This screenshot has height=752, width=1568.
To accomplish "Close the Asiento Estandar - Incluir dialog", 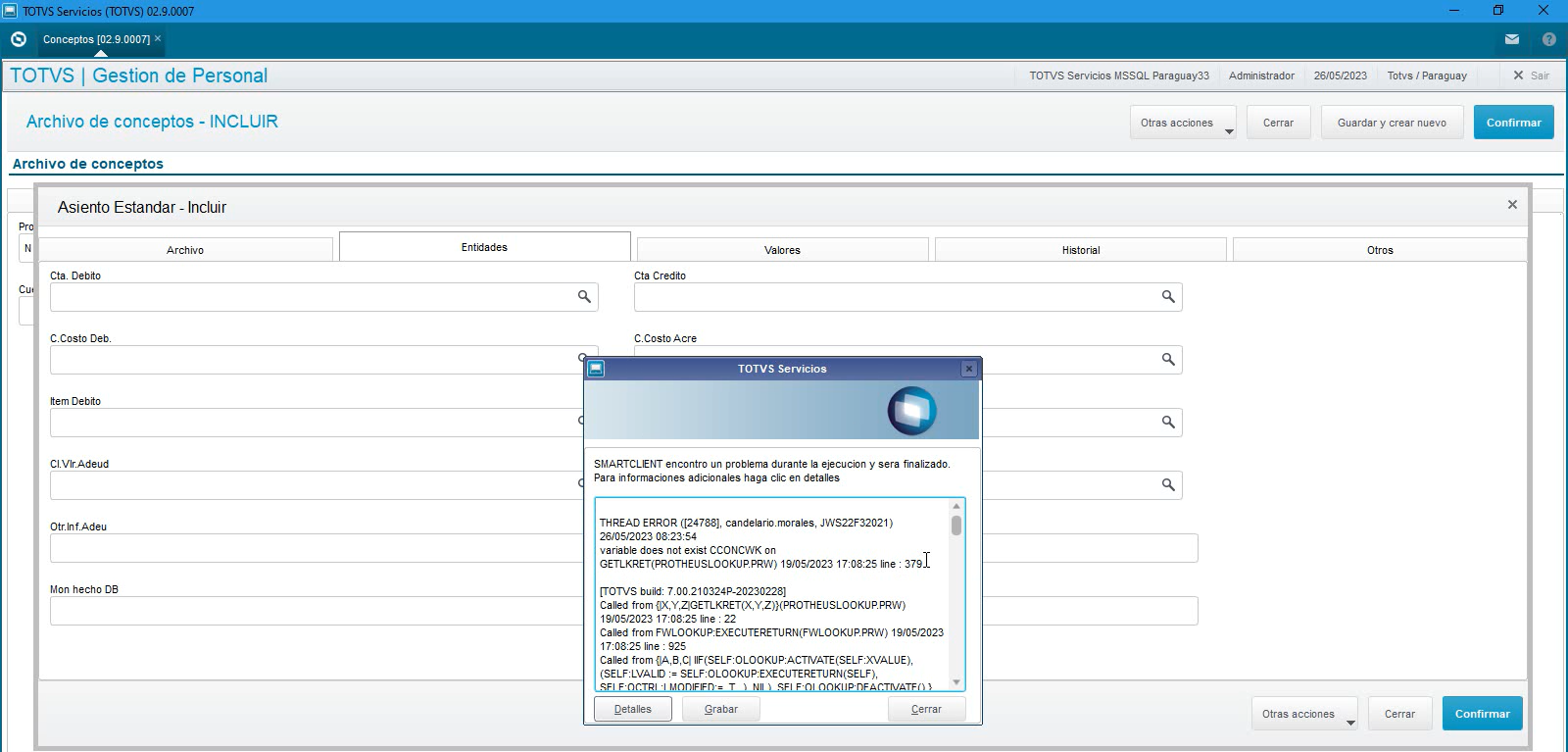I will click(x=1512, y=205).
